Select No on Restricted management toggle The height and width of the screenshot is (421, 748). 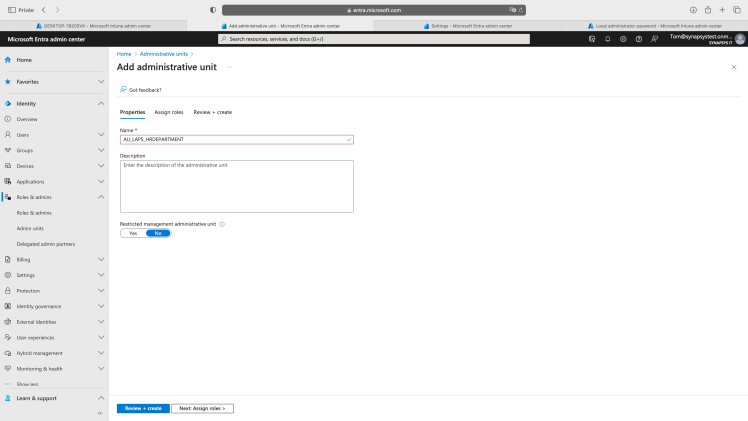158,233
